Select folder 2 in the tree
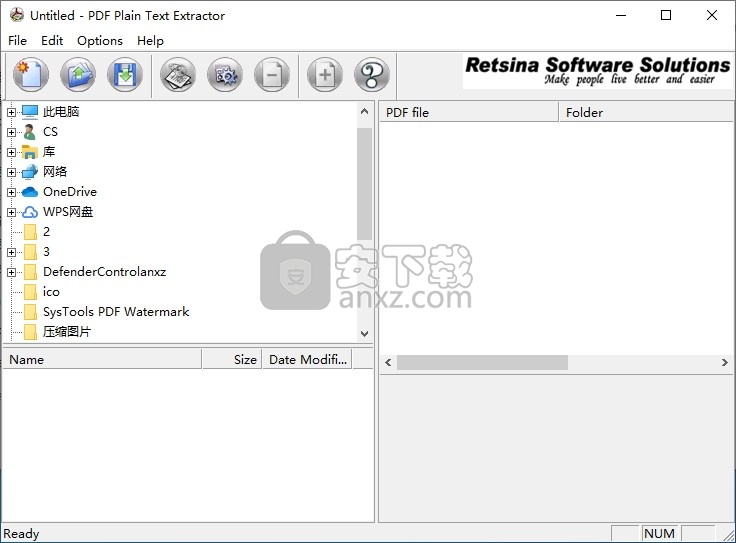Image resolution: width=736 pixels, height=543 pixels. 46,232
